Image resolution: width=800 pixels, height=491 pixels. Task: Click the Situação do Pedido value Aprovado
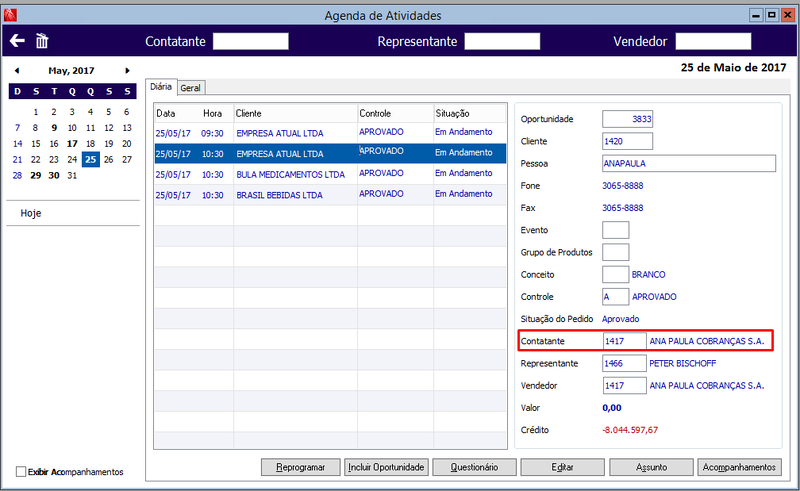(620, 319)
